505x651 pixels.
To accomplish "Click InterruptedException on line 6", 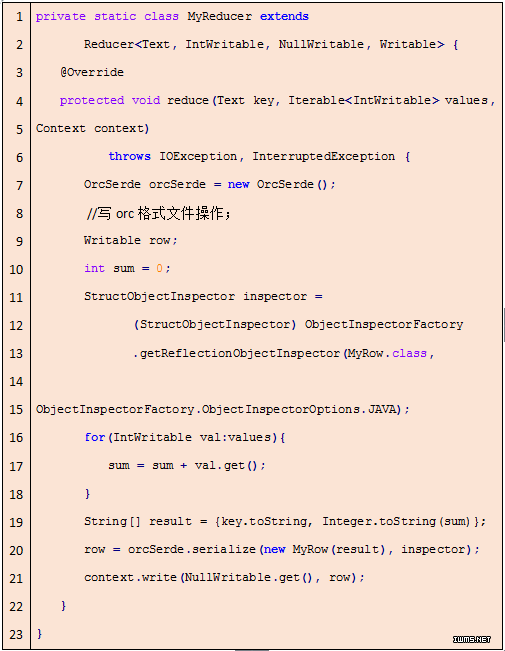I will pos(324,157).
